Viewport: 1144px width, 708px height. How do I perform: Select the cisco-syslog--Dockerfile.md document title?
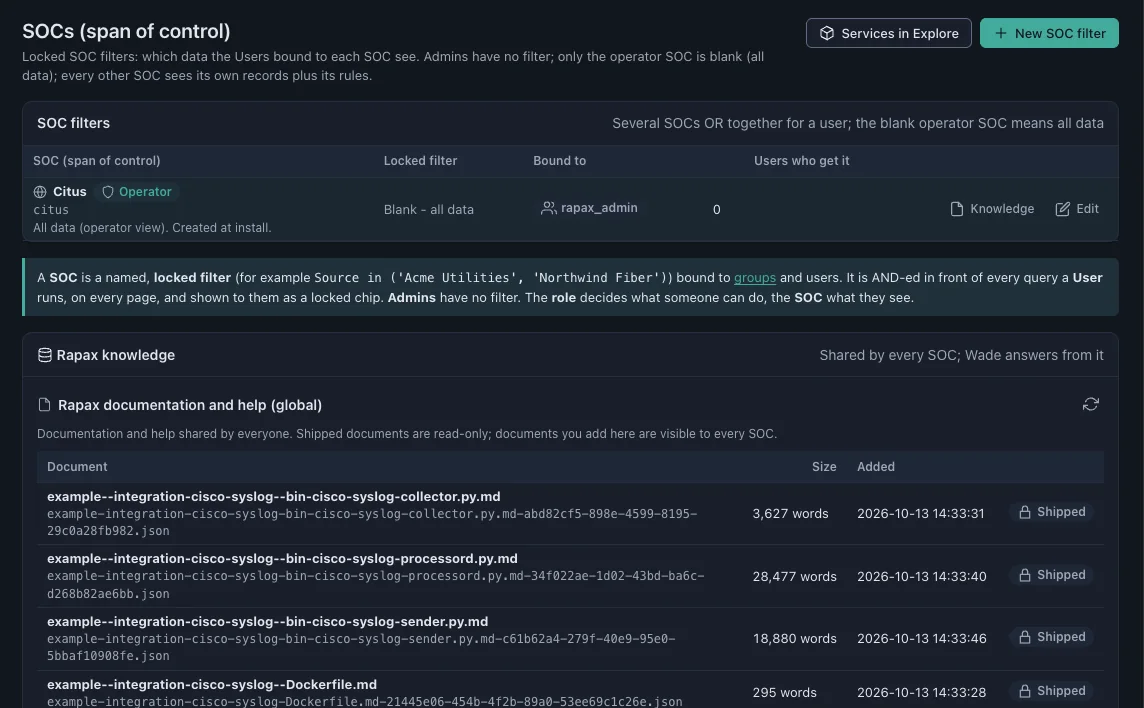[212, 685]
